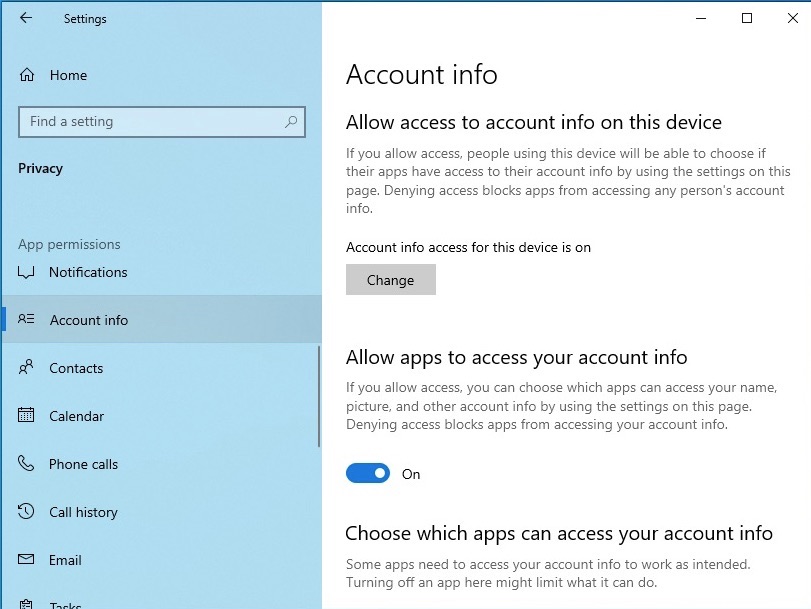Maximize the Settings window

(747, 18)
